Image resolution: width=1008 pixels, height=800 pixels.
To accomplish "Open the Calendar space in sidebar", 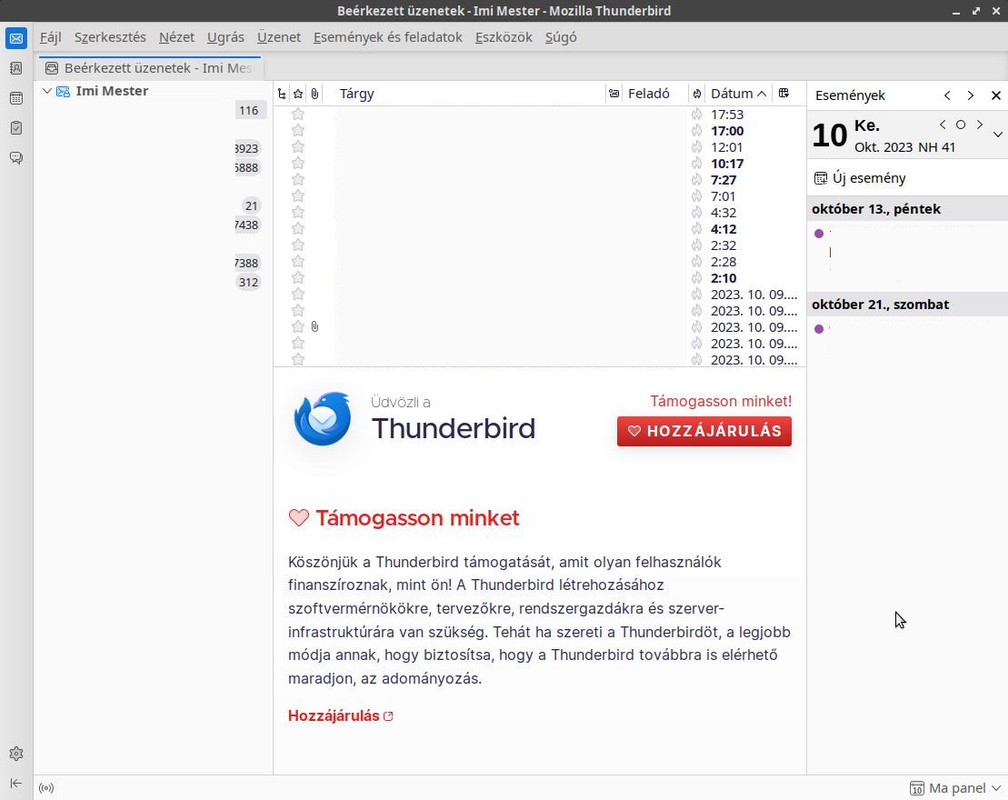I will click(16, 98).
